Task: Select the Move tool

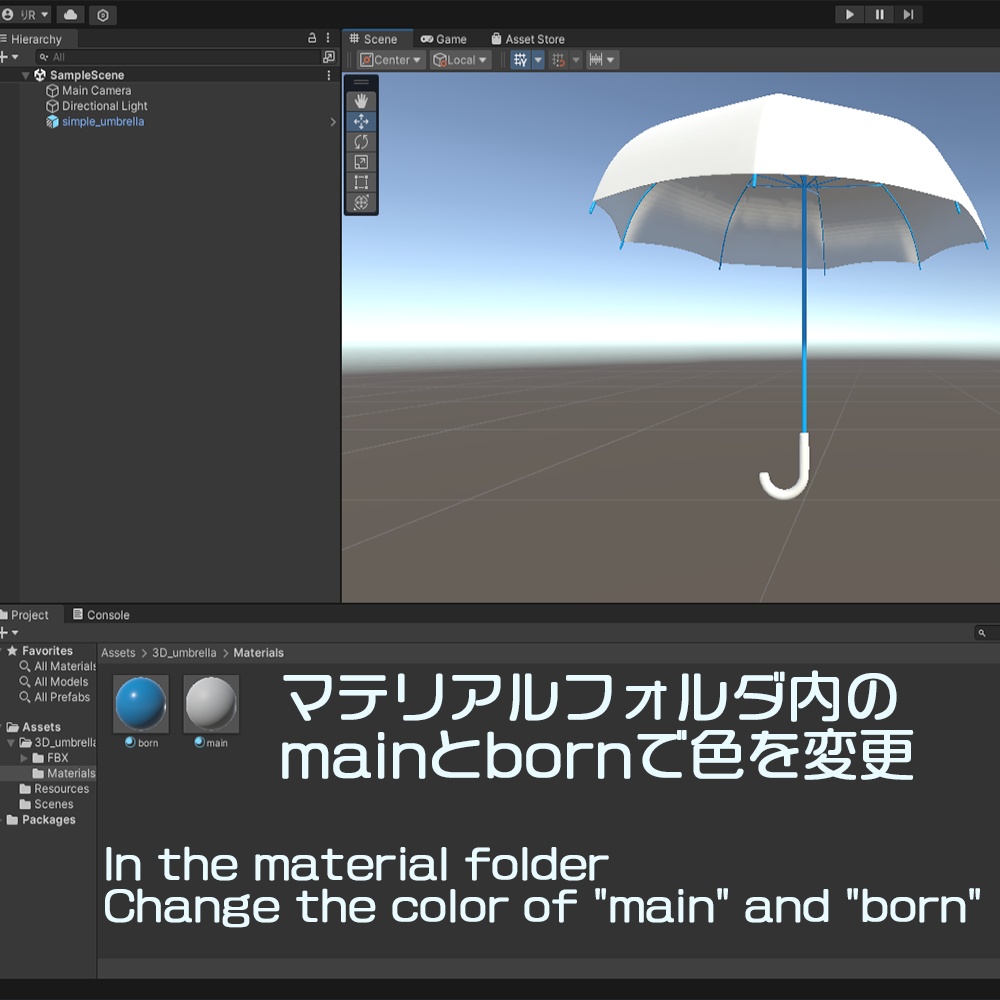Action: tap(361, 121)
